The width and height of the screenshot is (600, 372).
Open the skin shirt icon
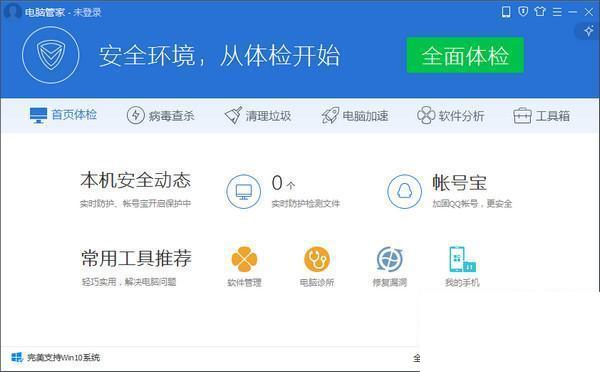540,11
